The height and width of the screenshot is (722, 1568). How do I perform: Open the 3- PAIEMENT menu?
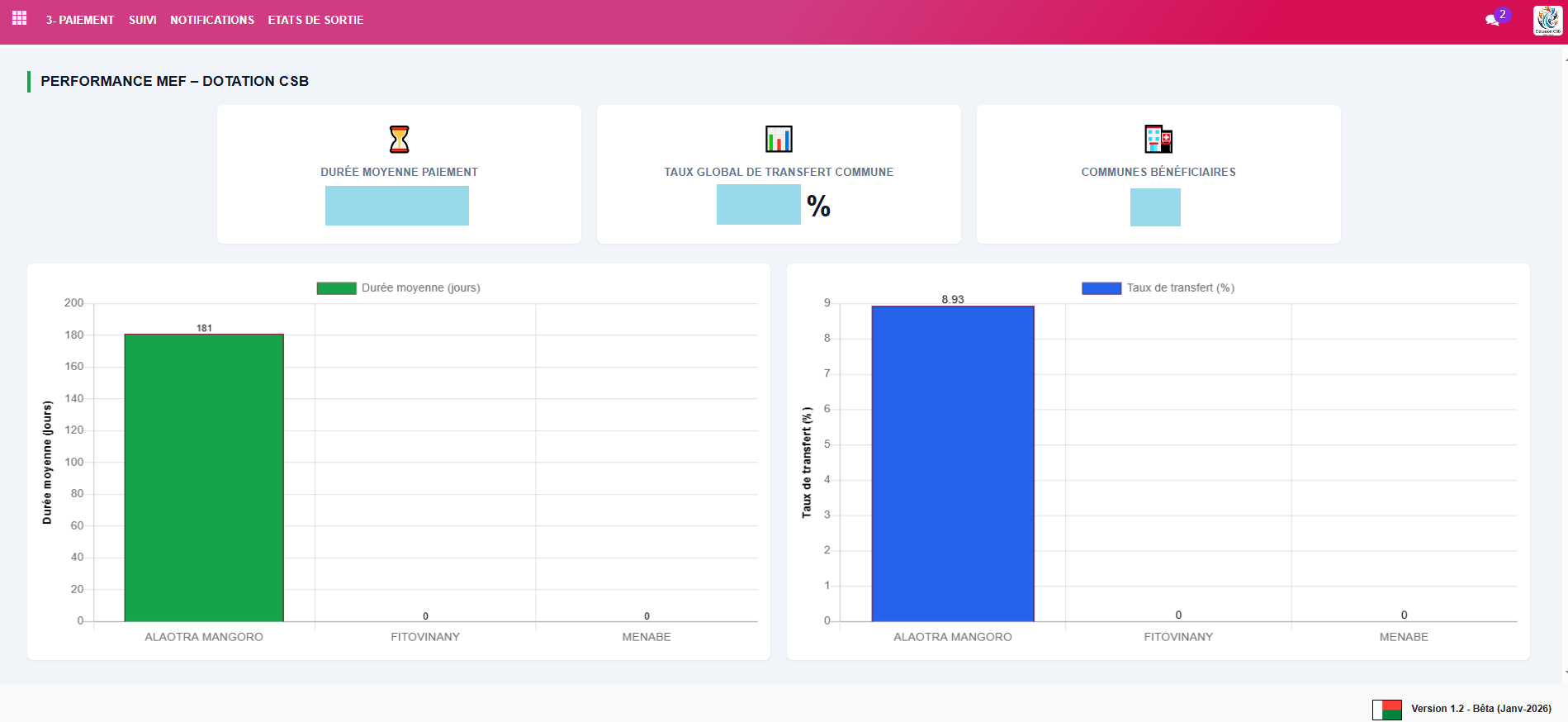click(x=80, y=20)
